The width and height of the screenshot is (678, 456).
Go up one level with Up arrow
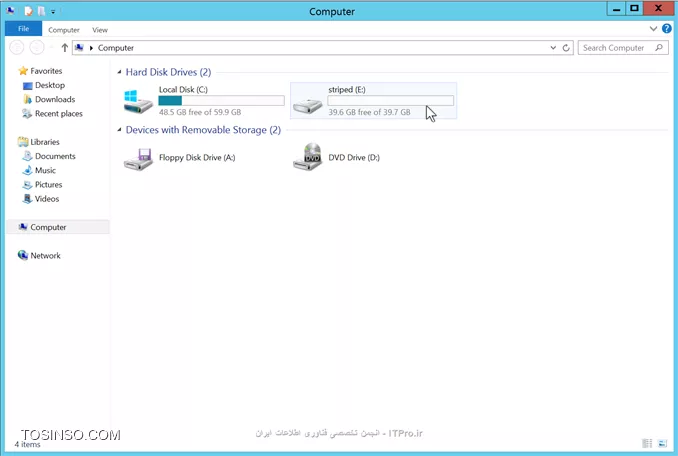[64, 48]
